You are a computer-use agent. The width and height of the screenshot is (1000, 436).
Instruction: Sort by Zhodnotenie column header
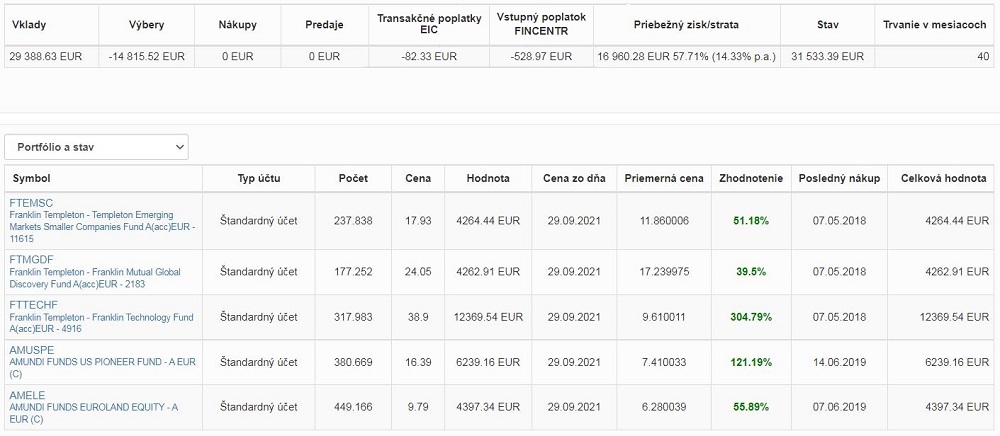(x=751, y=178)
